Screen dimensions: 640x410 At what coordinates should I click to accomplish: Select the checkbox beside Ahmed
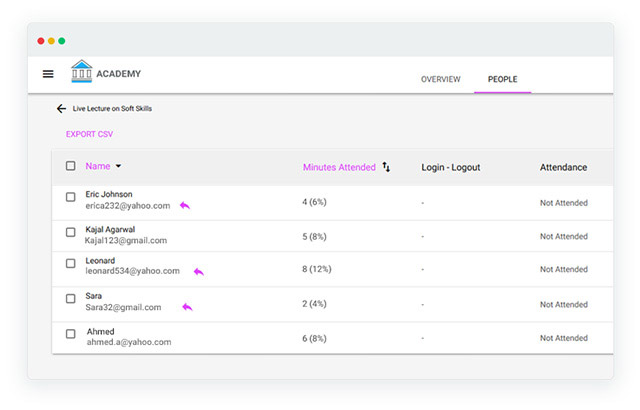pyautogui.click(x=71, y=334)
